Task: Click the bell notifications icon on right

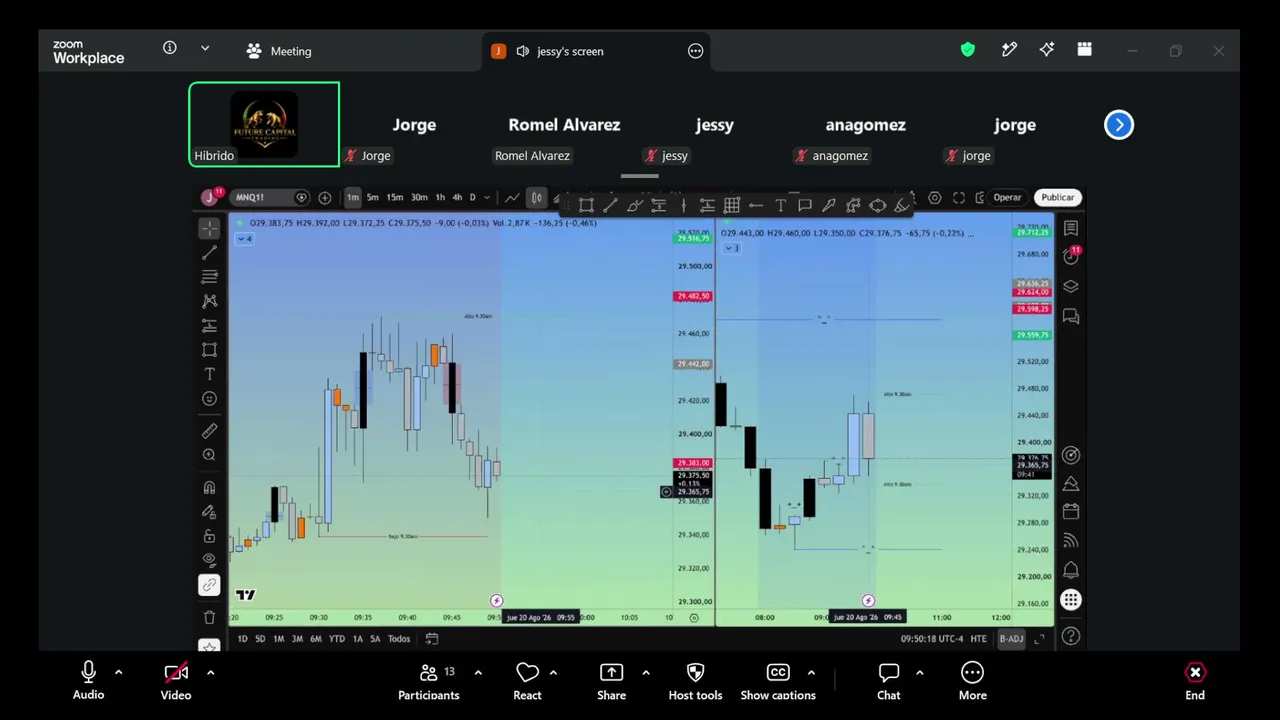Action: pyautogui.click(x=1071, y=570)
